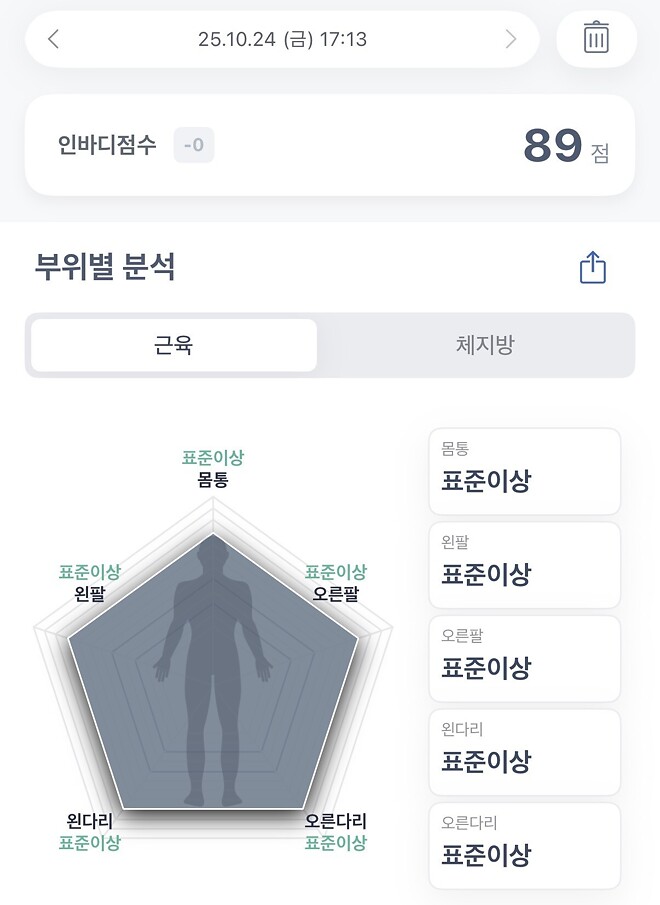
Task: Tap the 오른팔 result card
Action: [x=524, y=658]
